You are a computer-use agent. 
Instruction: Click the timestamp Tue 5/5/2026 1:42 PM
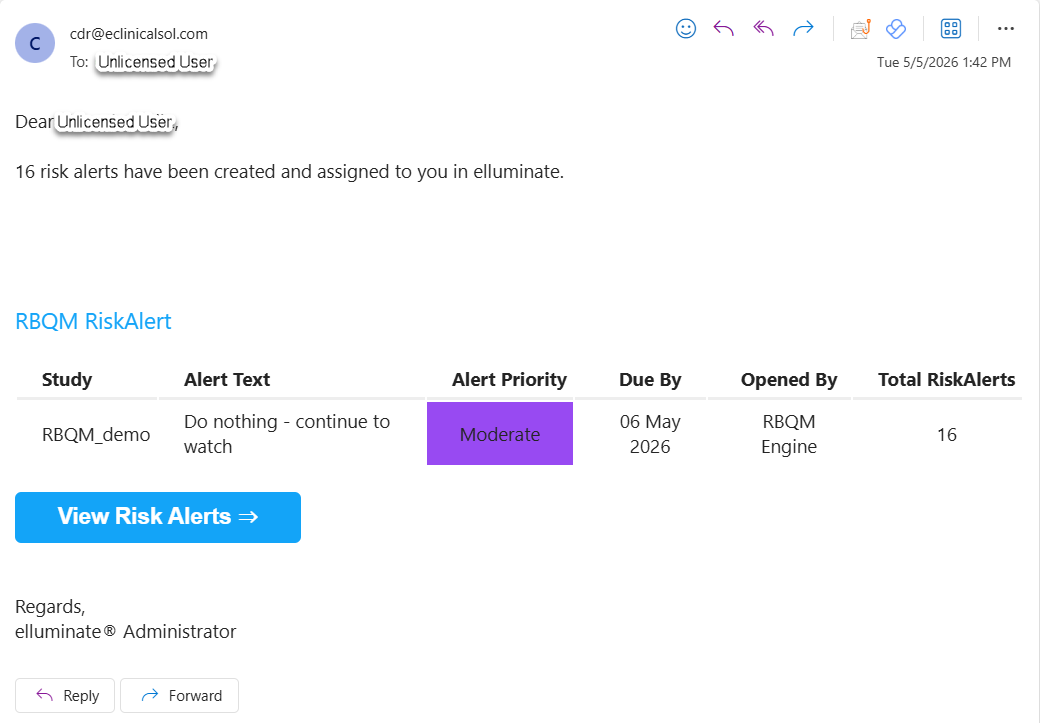pos(944,62)
